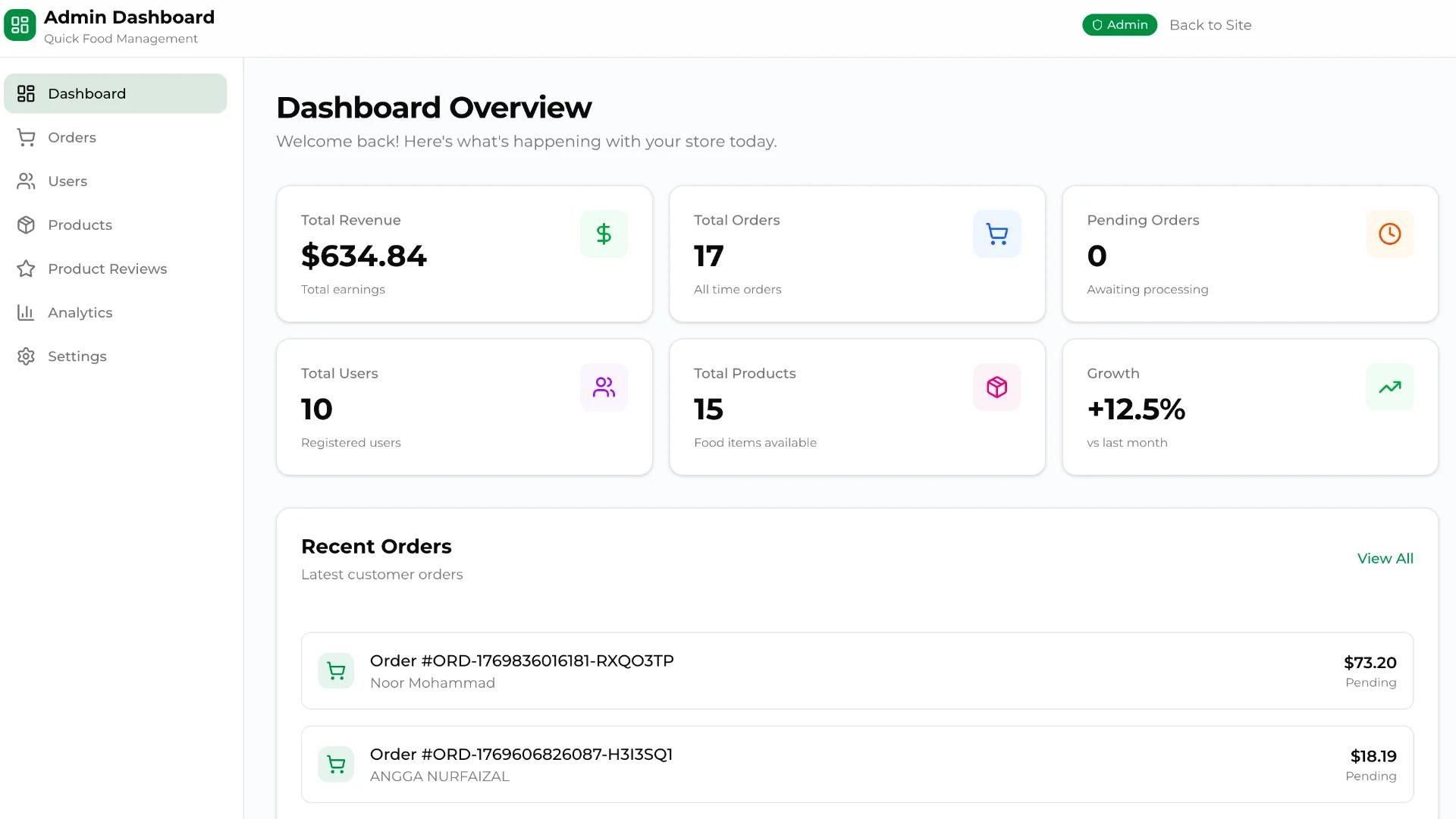1456x819 pixels.
Task: Click the Total Users value 10
Action: point(317,409)
